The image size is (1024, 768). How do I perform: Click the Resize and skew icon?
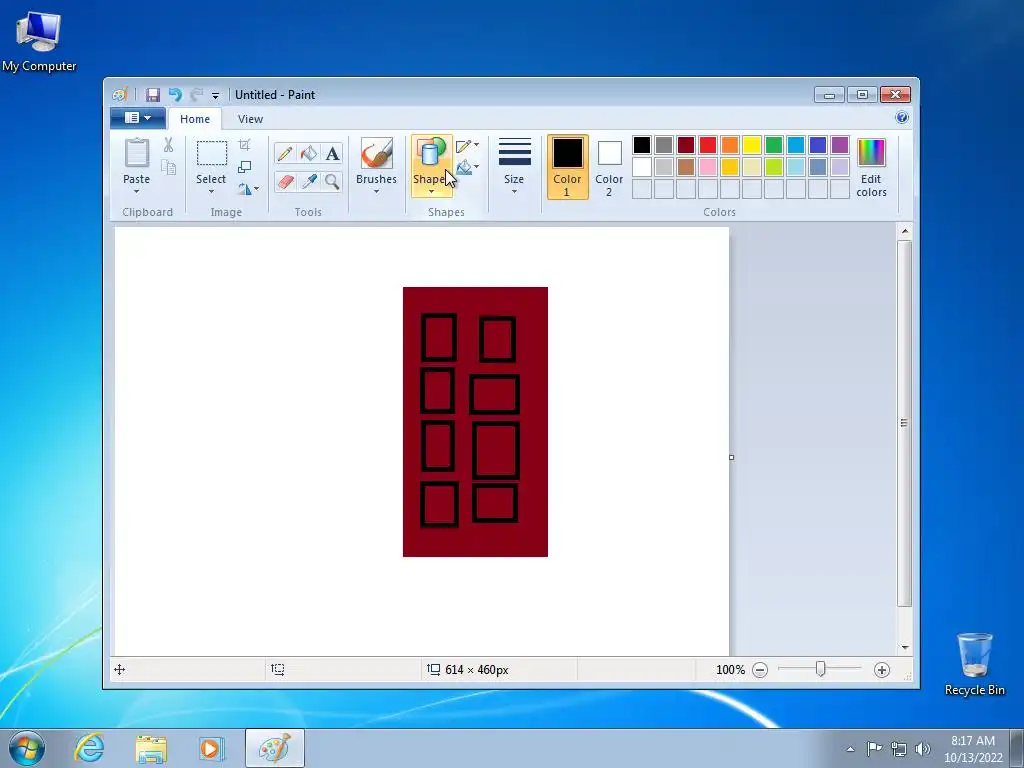(x=244, y=167)
